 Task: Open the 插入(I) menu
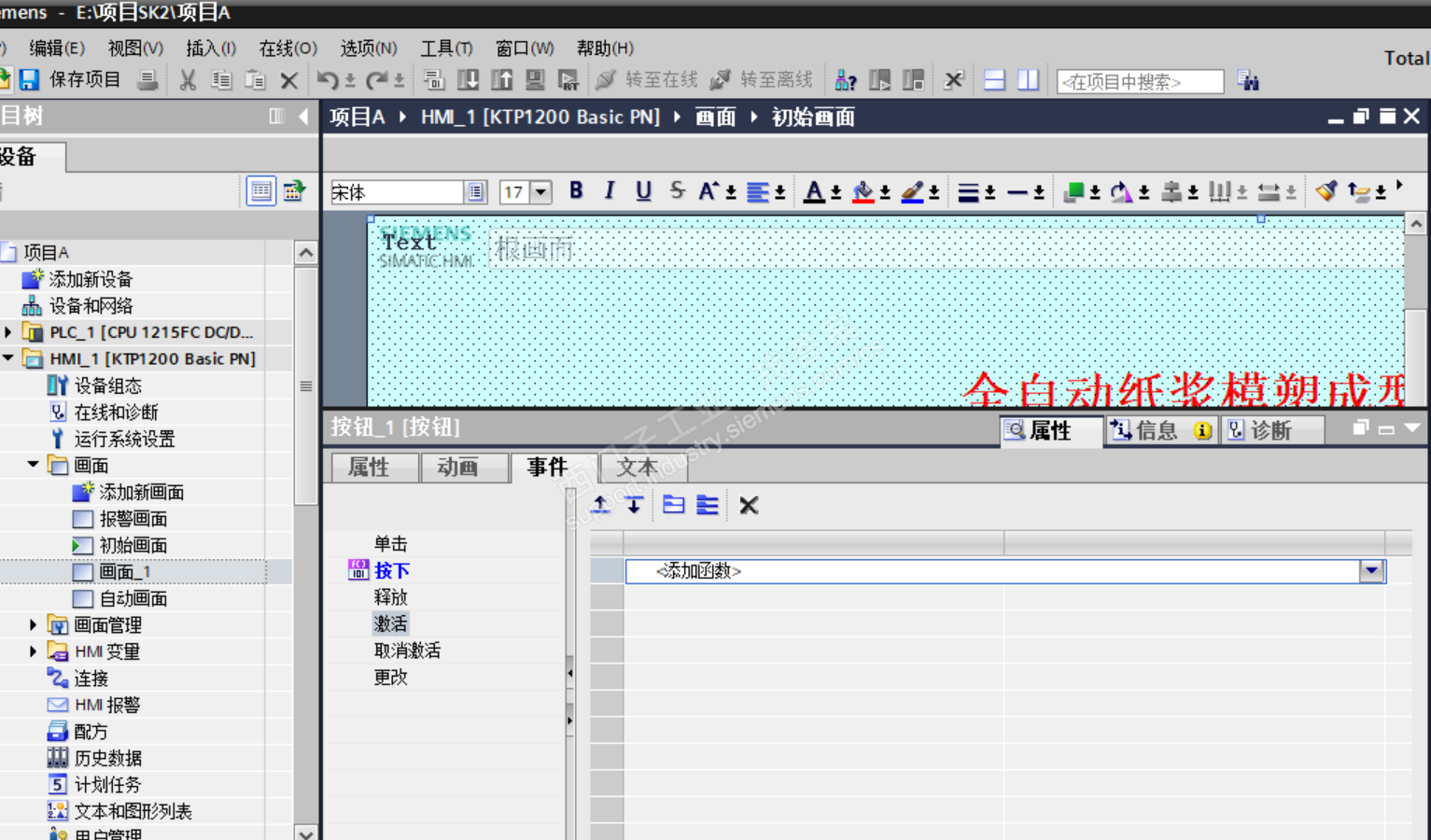click(x=211, y=48)
